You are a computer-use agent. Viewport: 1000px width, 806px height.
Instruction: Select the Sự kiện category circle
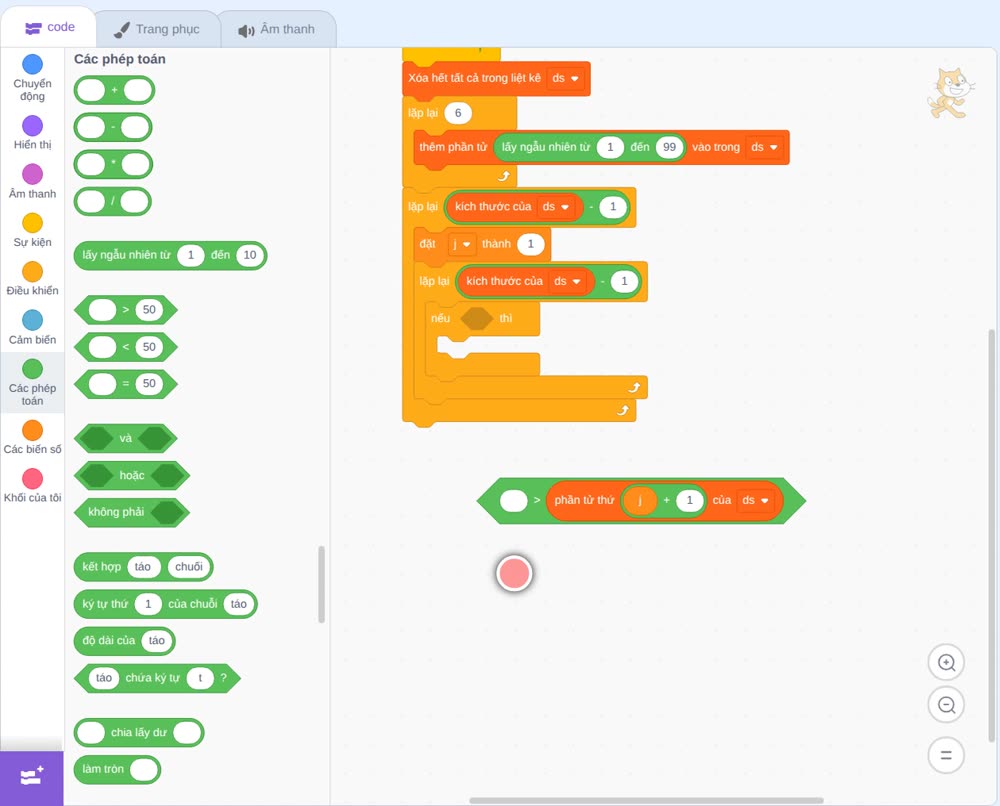(33, 223)
